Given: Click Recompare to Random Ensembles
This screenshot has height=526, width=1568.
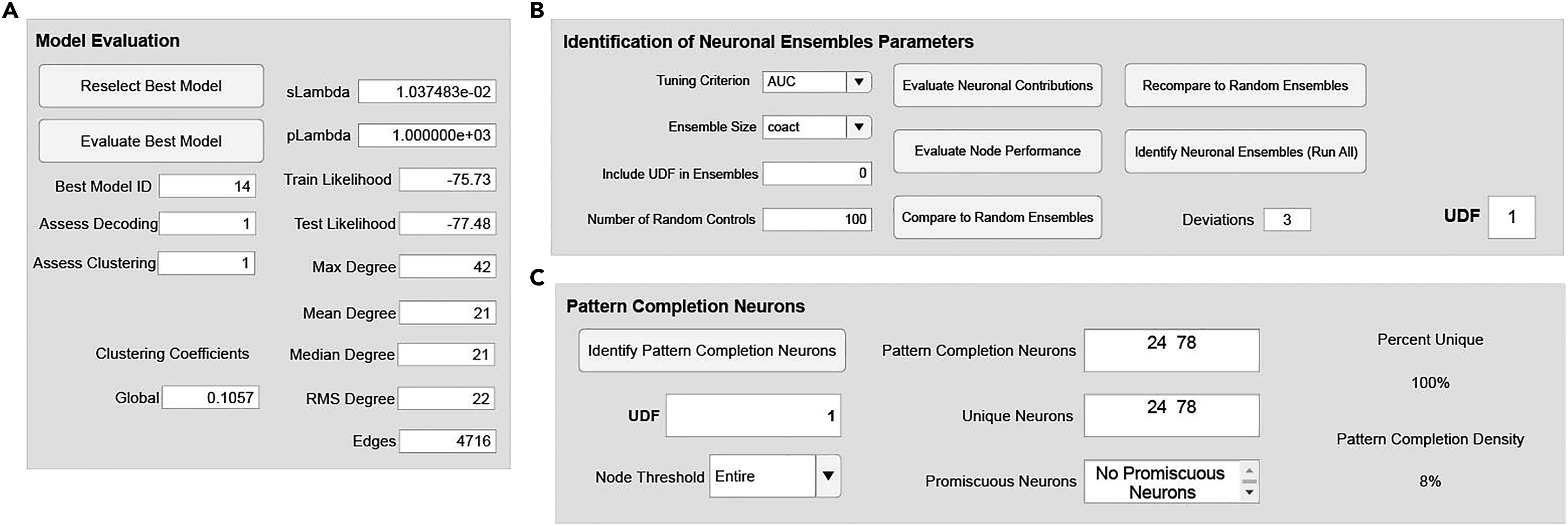Looking at the screenshot, I should [x=1245, y=85].
